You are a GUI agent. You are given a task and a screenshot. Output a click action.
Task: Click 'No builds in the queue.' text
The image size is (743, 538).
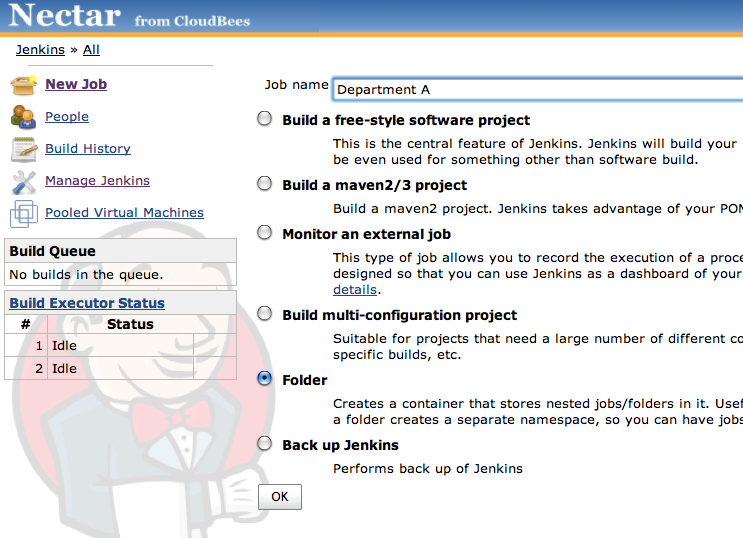click(86, 275)
